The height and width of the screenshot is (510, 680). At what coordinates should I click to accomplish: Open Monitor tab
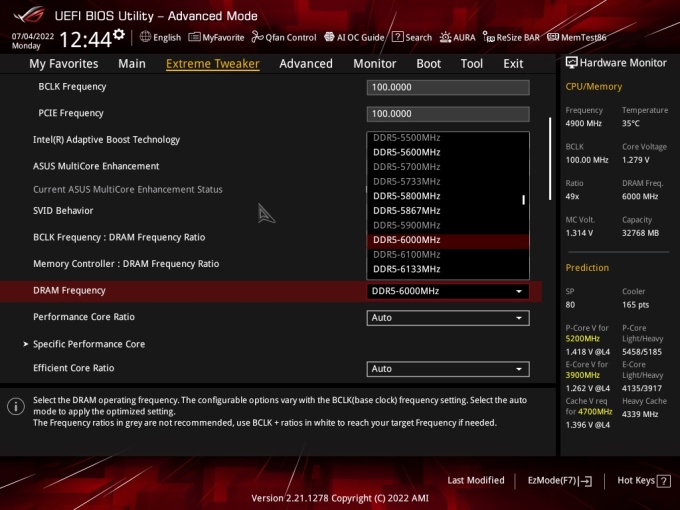375,64
